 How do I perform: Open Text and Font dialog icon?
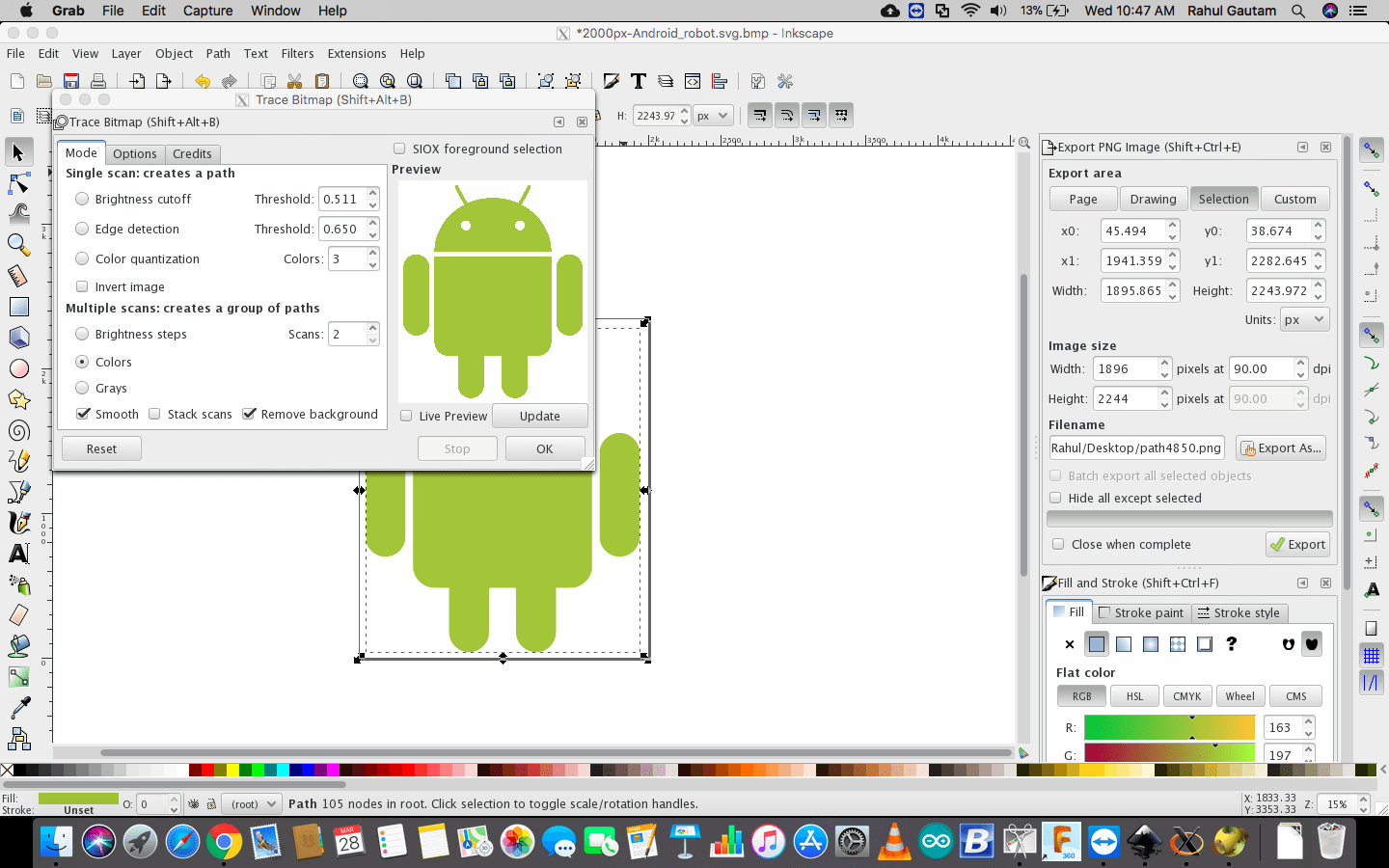click(x=638, y=81)
